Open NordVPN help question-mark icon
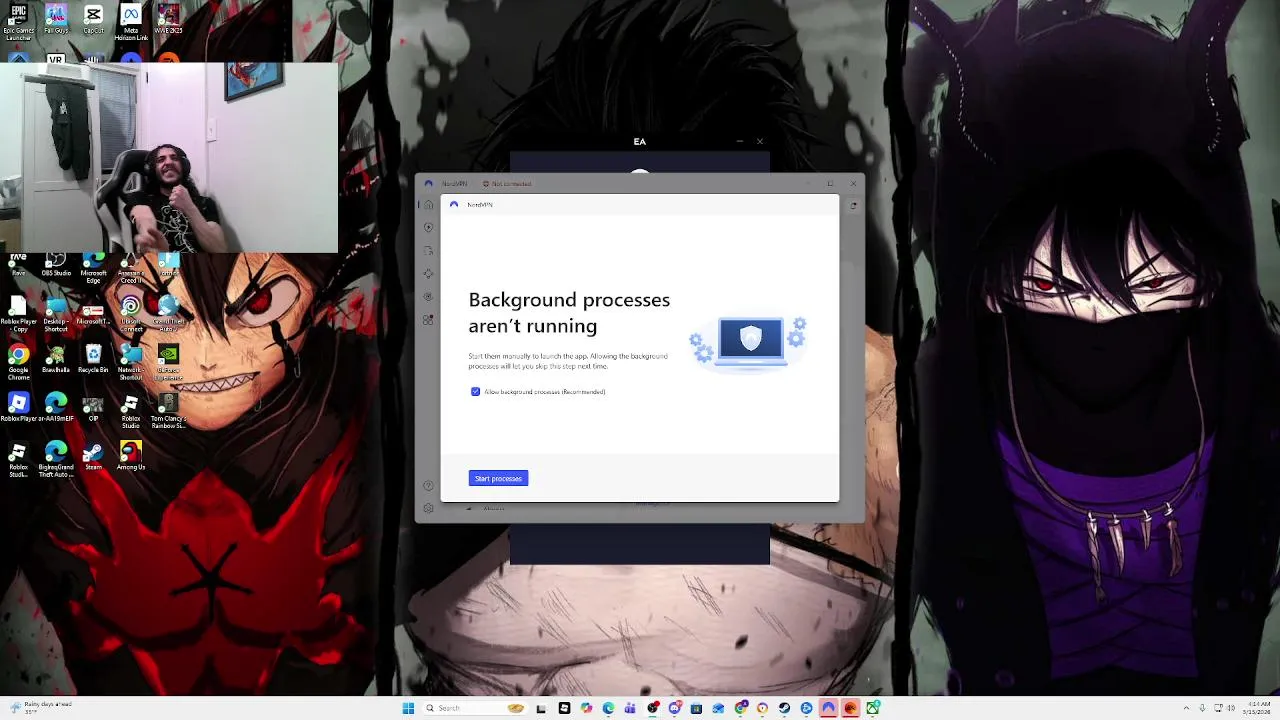This screenshot has height=720, width=1280. tap(428, 486)
